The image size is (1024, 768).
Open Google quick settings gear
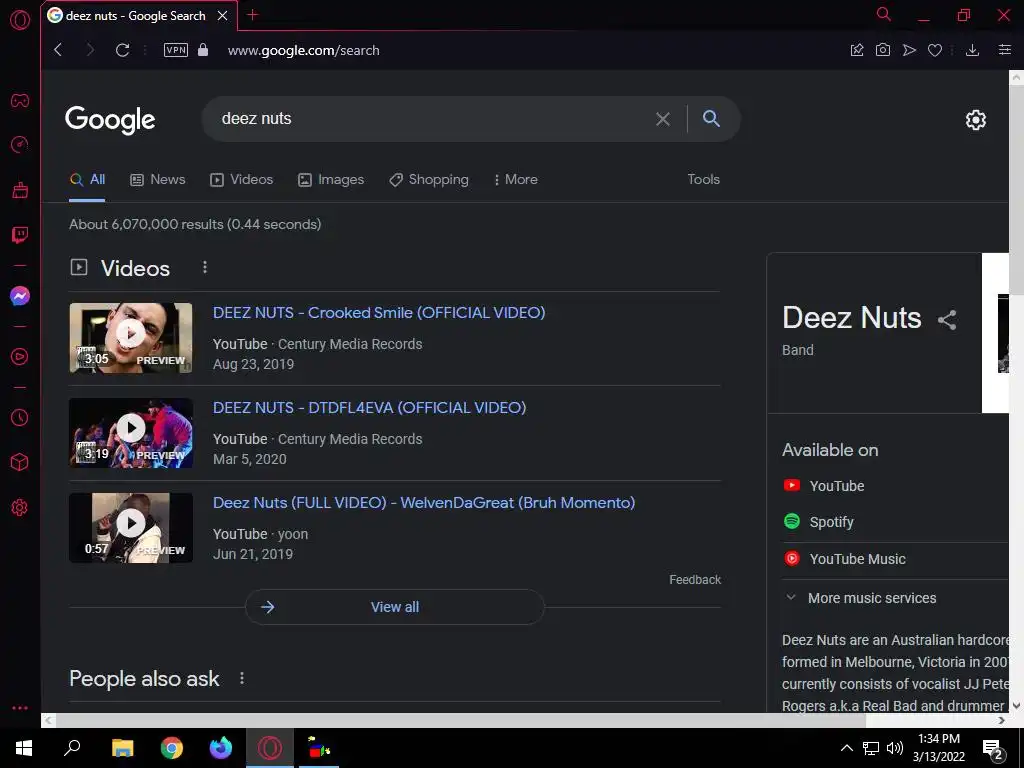click(976, 120)
